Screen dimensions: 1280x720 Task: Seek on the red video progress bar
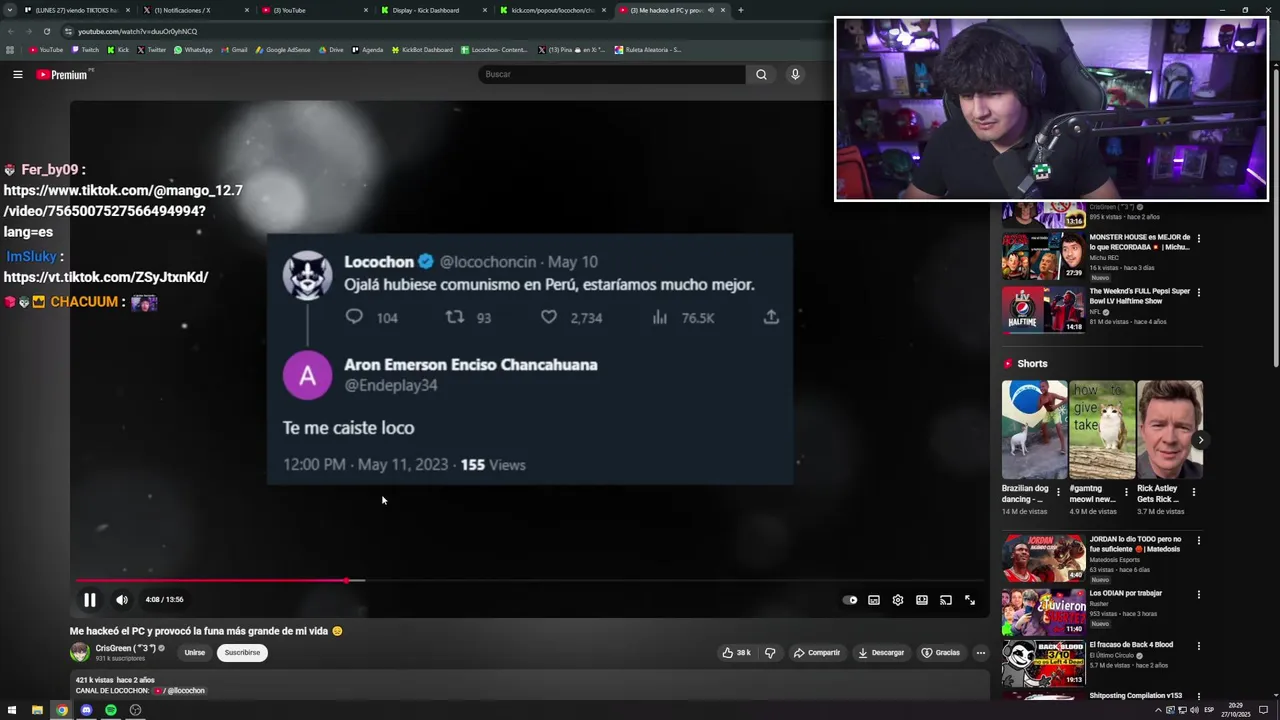[x=530, y=580]
